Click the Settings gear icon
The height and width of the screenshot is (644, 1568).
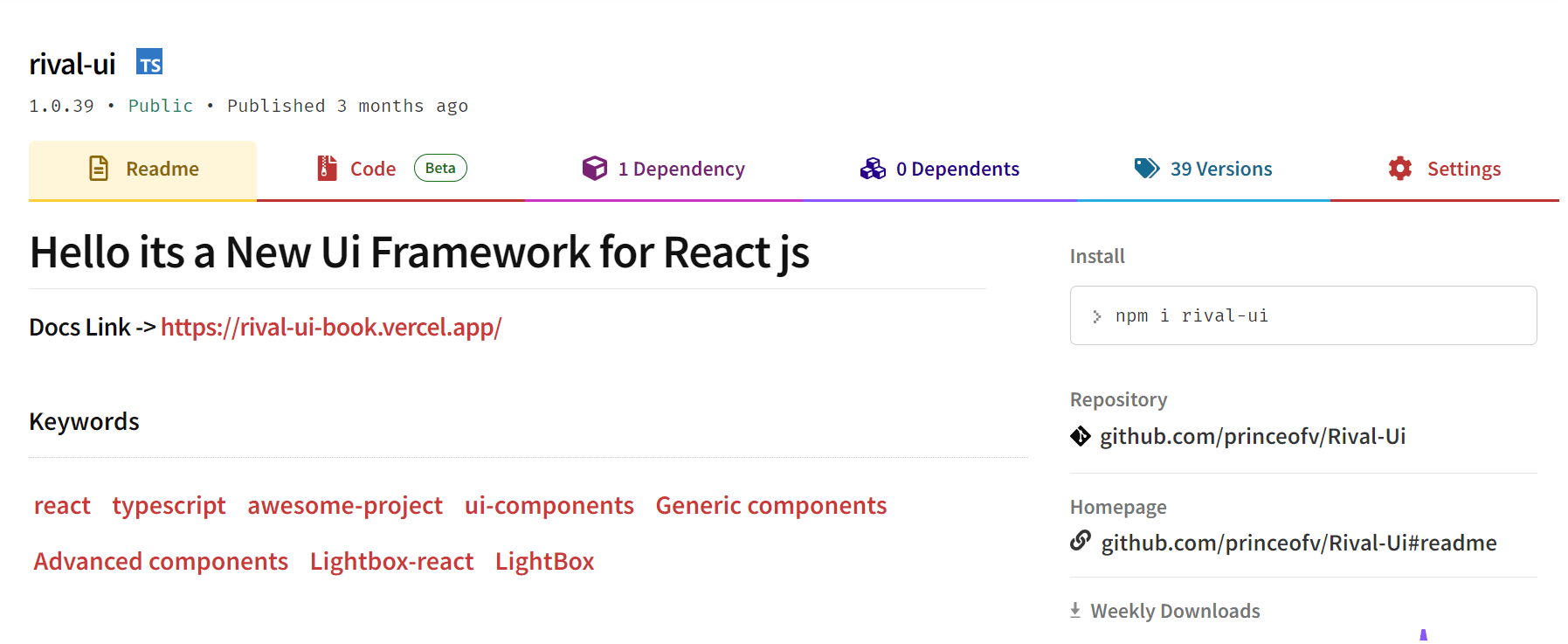click(1400, 169)
